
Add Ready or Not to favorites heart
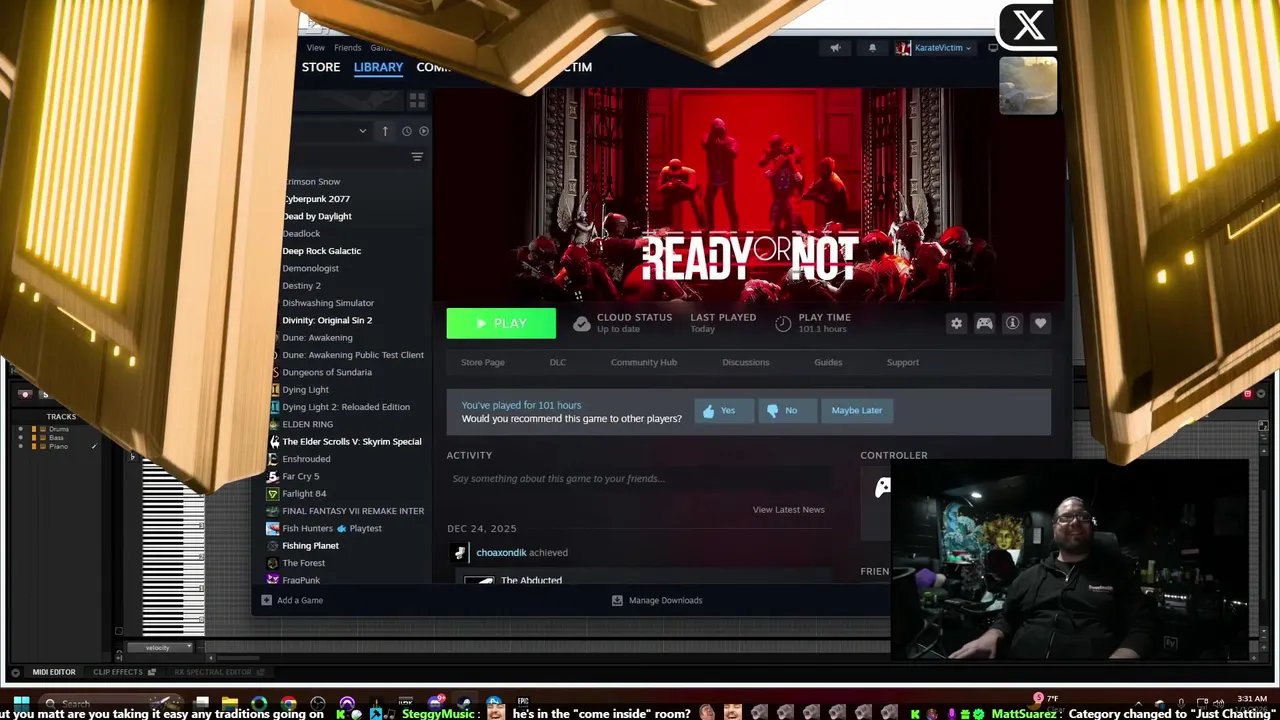(x=1040, y=323)
